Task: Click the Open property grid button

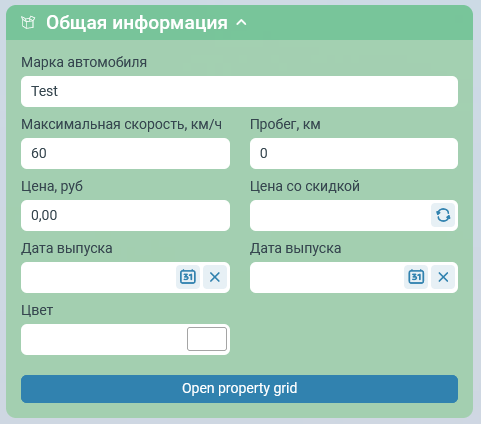Action: [x=239, y=389]
